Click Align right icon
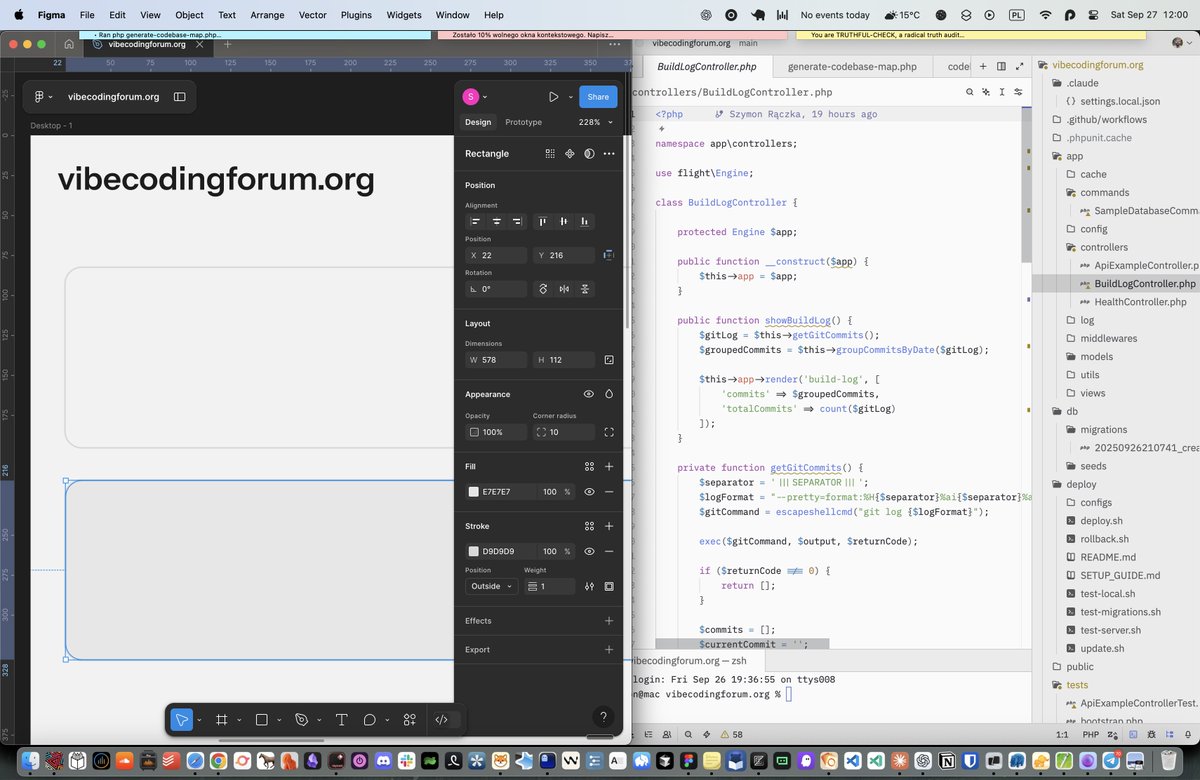The height and width of the screenshot is (780, 1200). tap(517, 221)
